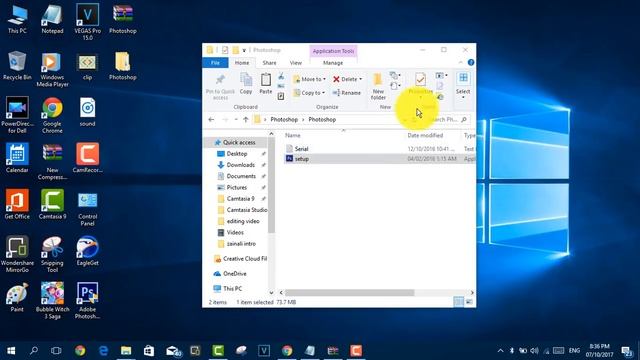
Task: Click the History icon in ribbon
Action: (x=440, y=97)
